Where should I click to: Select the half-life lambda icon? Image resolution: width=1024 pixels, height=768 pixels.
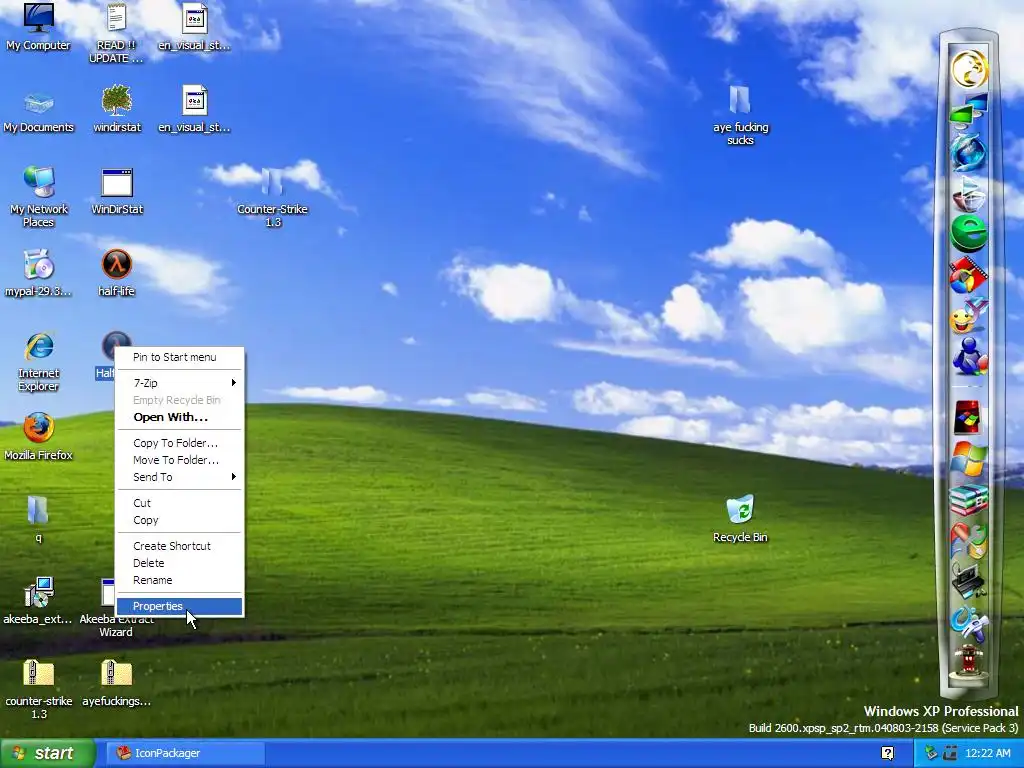coord(117,264)
